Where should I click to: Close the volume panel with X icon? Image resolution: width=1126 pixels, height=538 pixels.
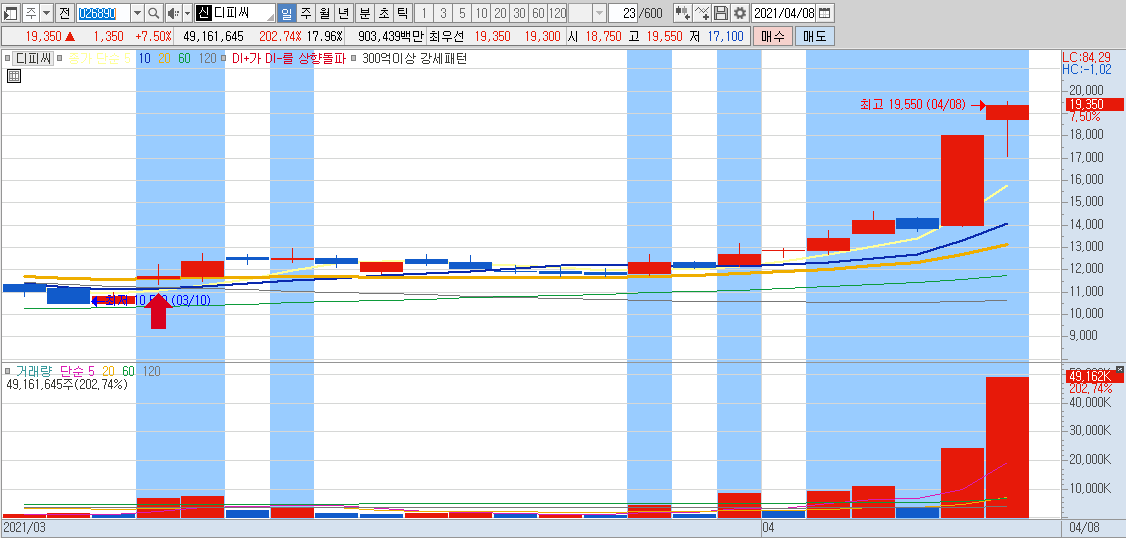click(1120, 368)
